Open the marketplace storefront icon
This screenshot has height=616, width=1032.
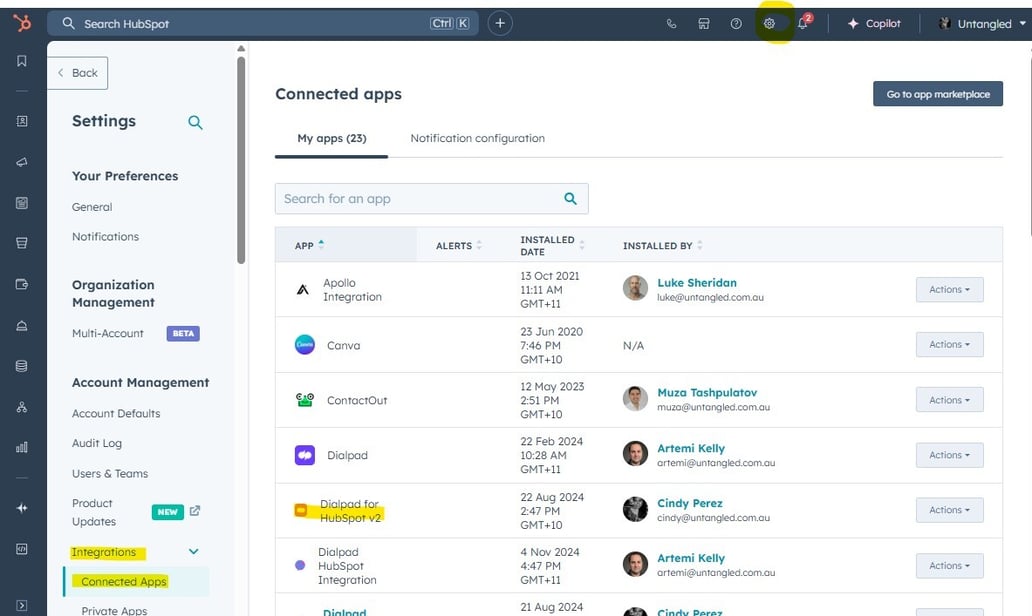coord(704,24)
